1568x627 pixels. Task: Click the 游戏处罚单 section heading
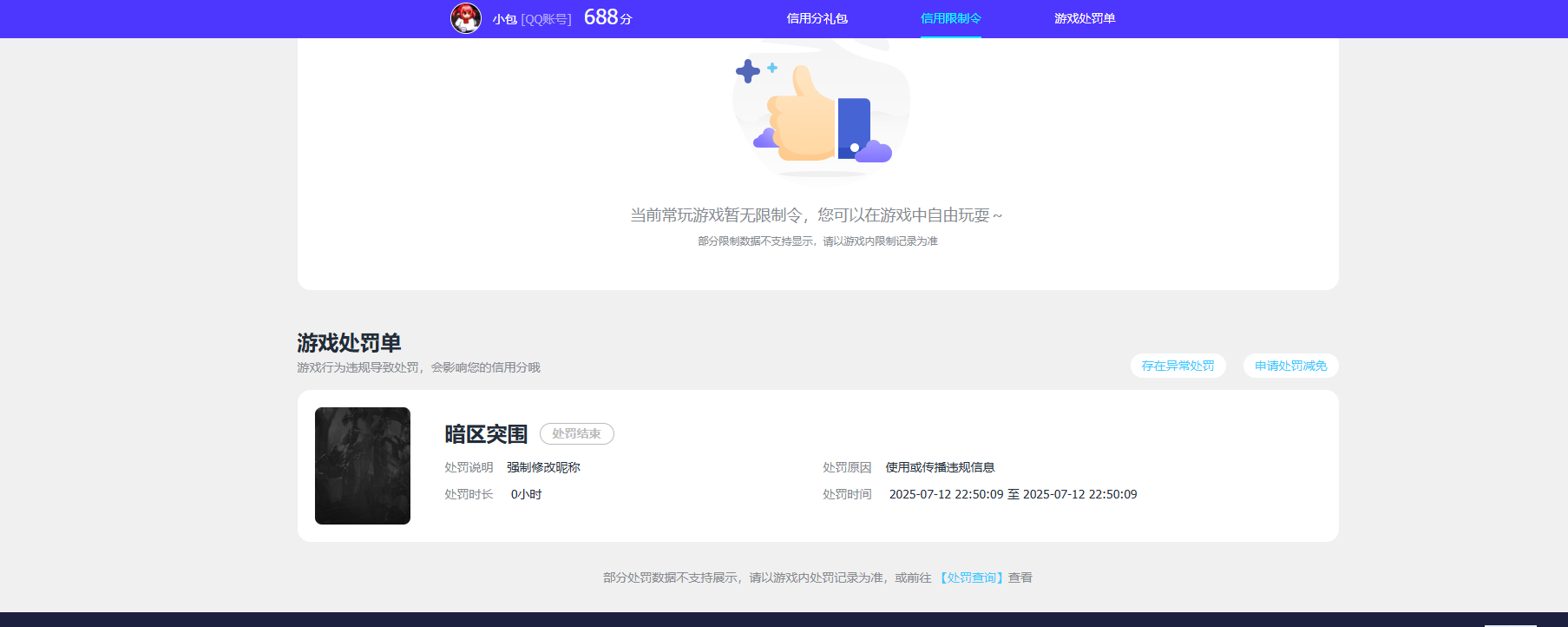349,342
